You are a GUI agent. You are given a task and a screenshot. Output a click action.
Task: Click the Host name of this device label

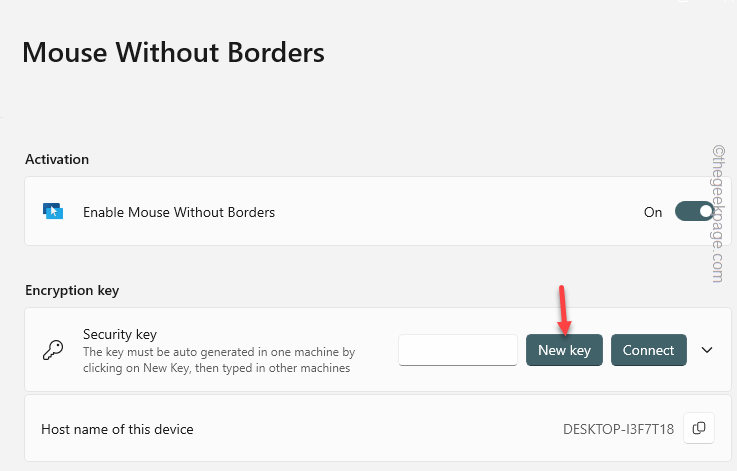pos(118,429)
